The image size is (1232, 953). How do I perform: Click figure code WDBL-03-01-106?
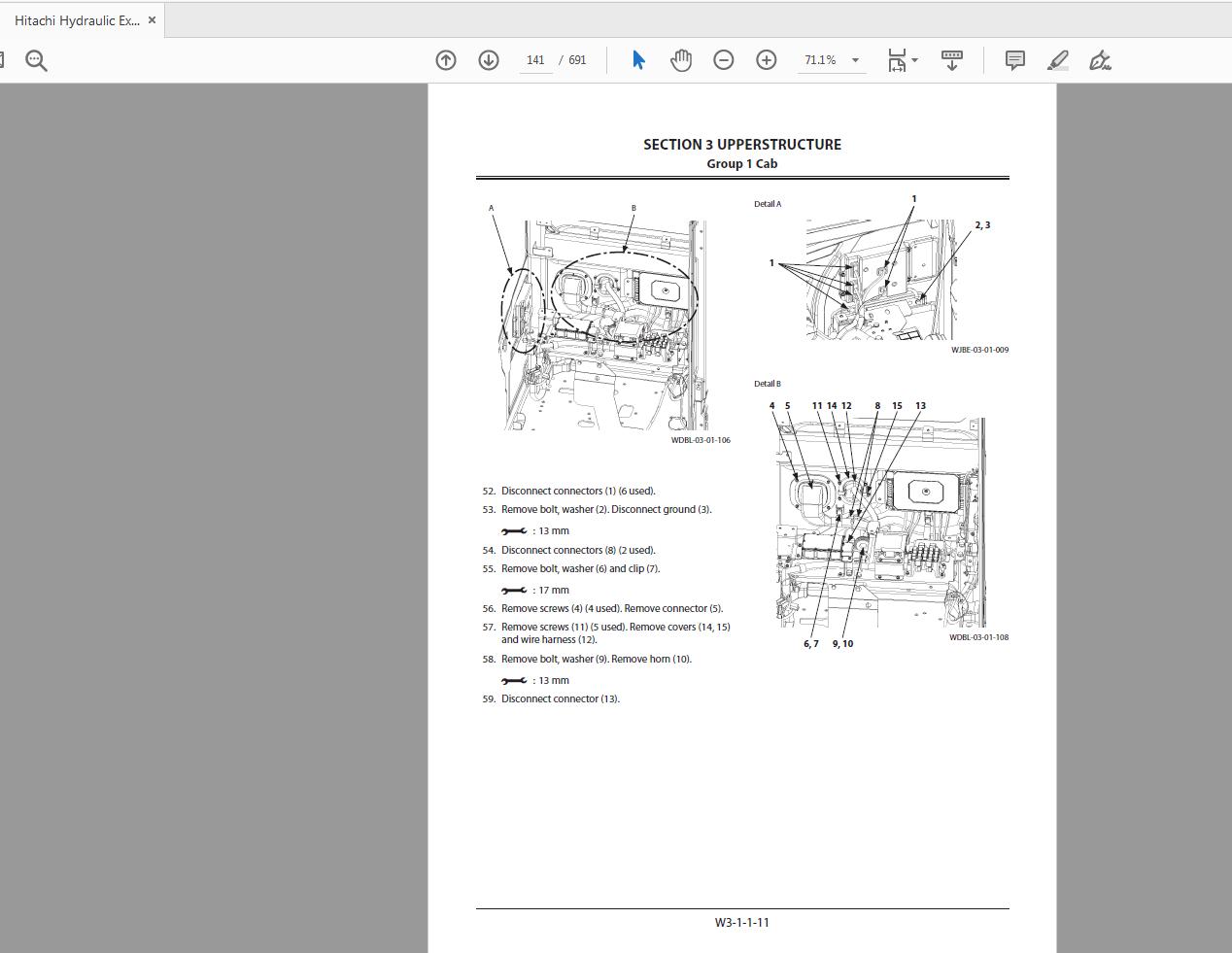point(701,440)
